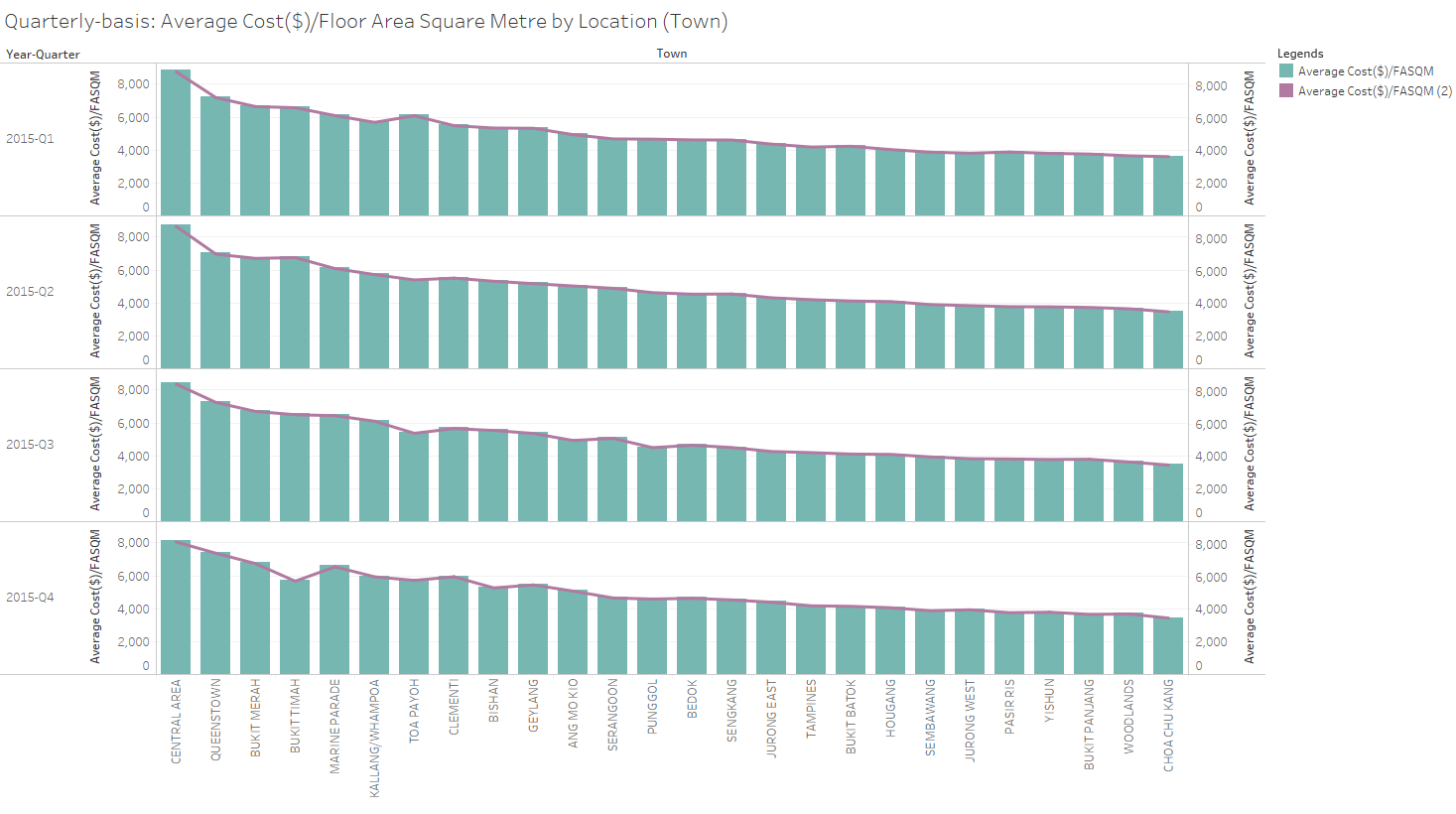This screenshot has height=814, width=1456.
Task: Select the Year-Quarter header
Action: click(43, 55)
